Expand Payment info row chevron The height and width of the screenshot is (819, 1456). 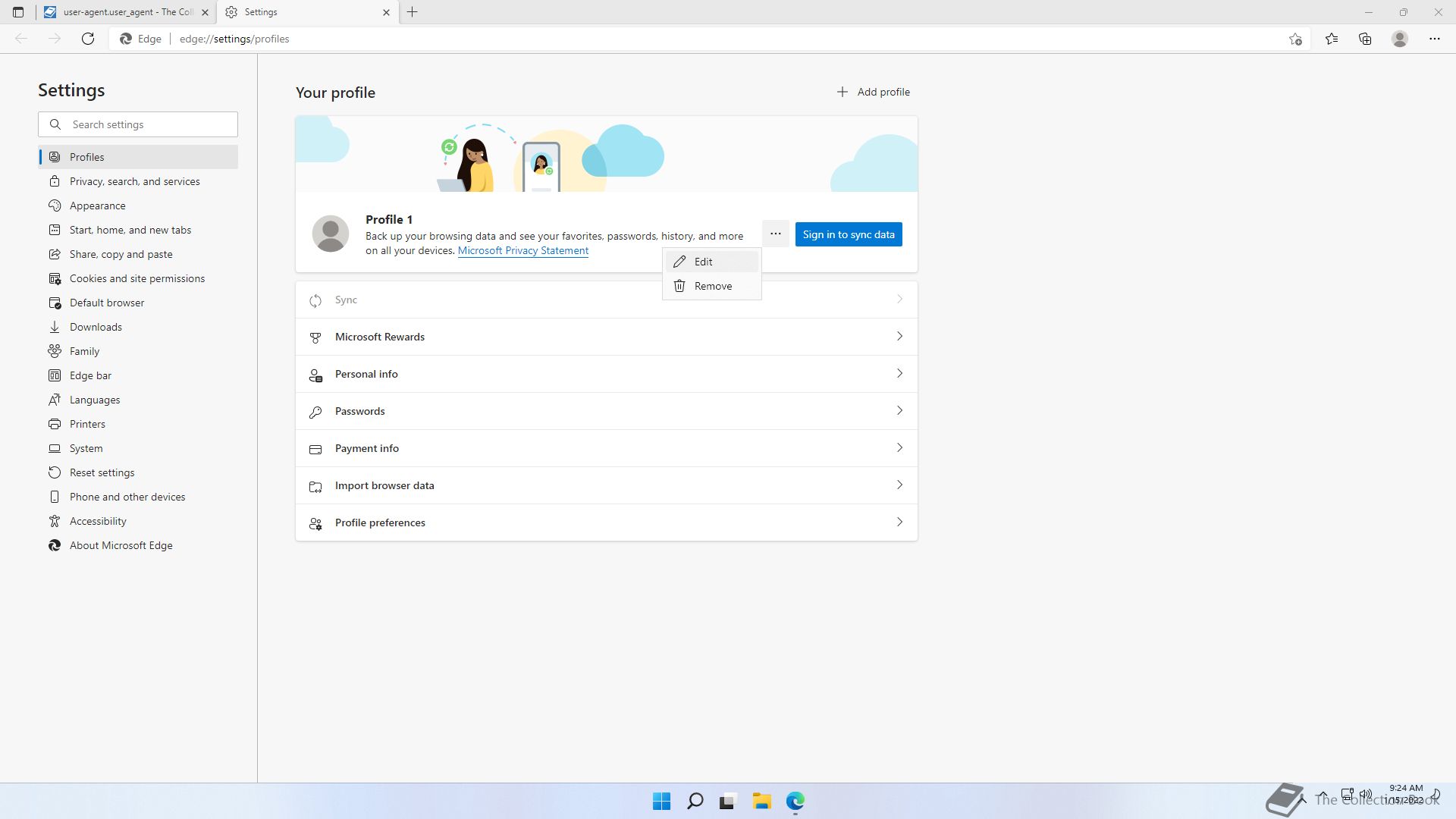[x=899, y=448]
